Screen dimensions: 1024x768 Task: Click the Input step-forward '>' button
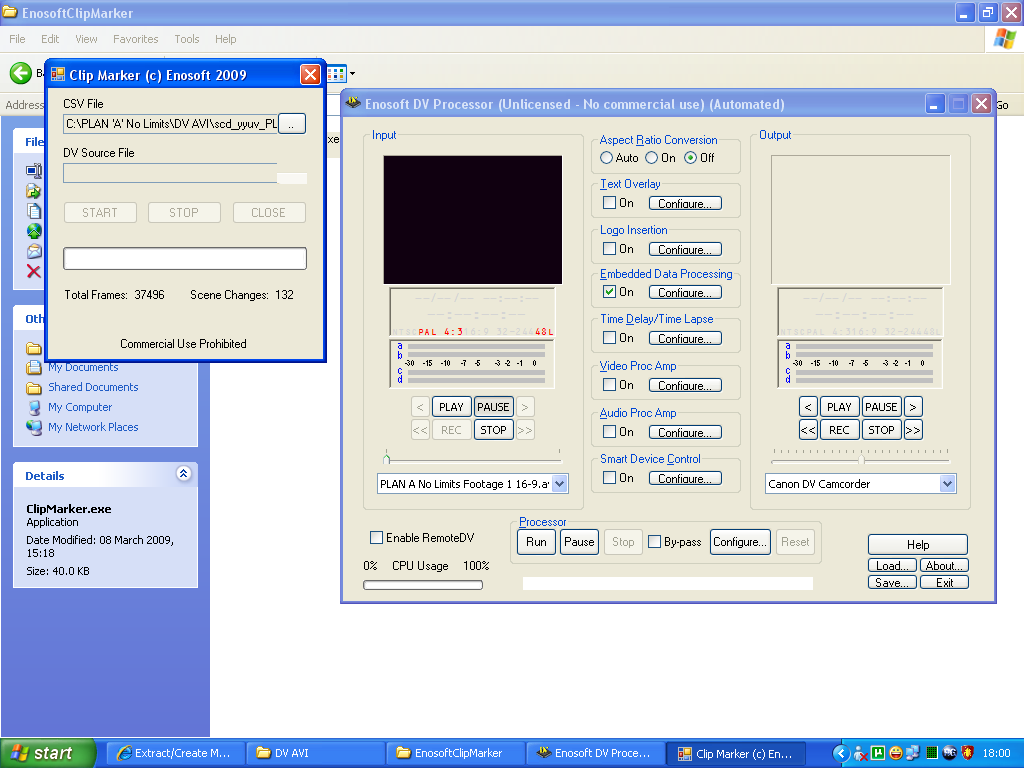click(x=525, y=407)
